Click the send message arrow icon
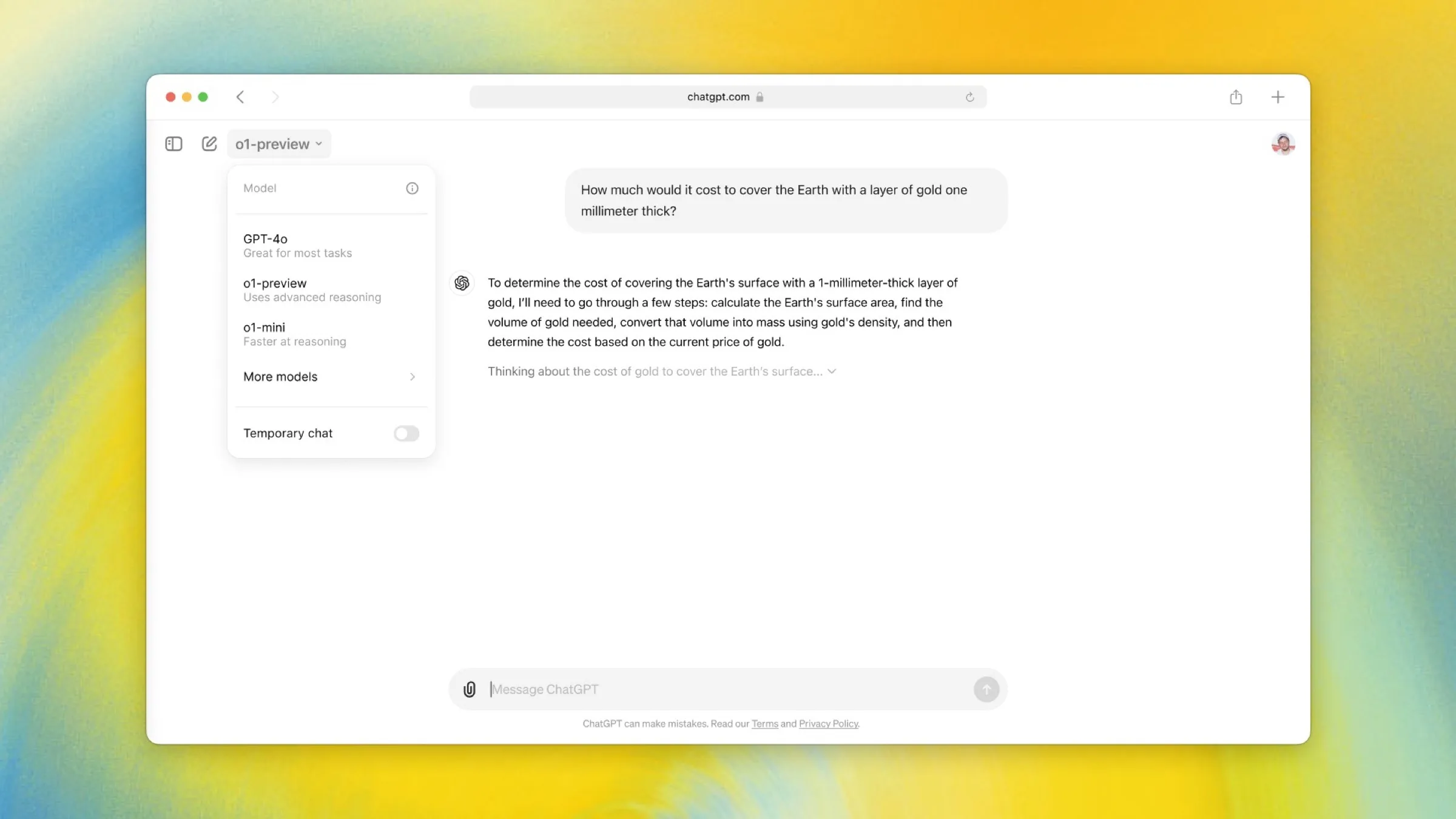The width and height of the screenshot is (1456, 819). [986, 689]
